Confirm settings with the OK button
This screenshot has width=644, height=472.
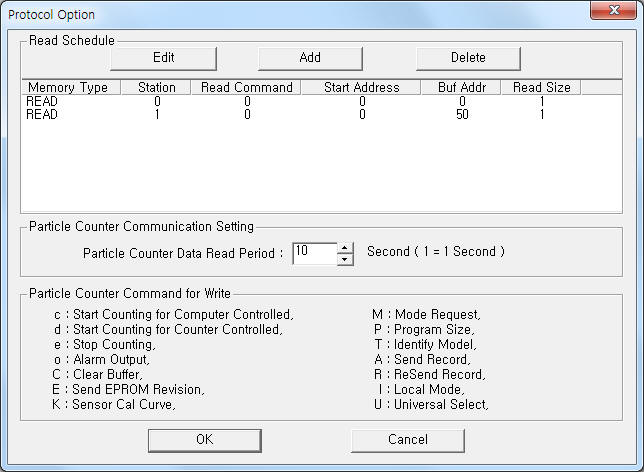[205, 440]
